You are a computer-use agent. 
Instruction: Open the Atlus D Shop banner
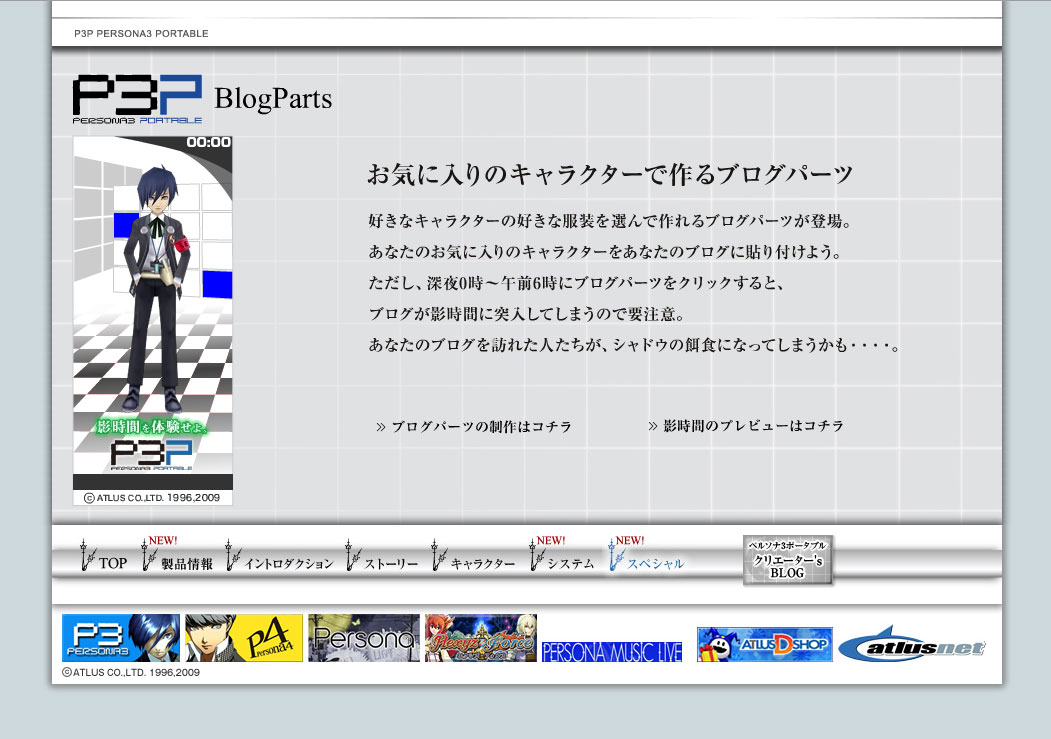tap(765, 645)
